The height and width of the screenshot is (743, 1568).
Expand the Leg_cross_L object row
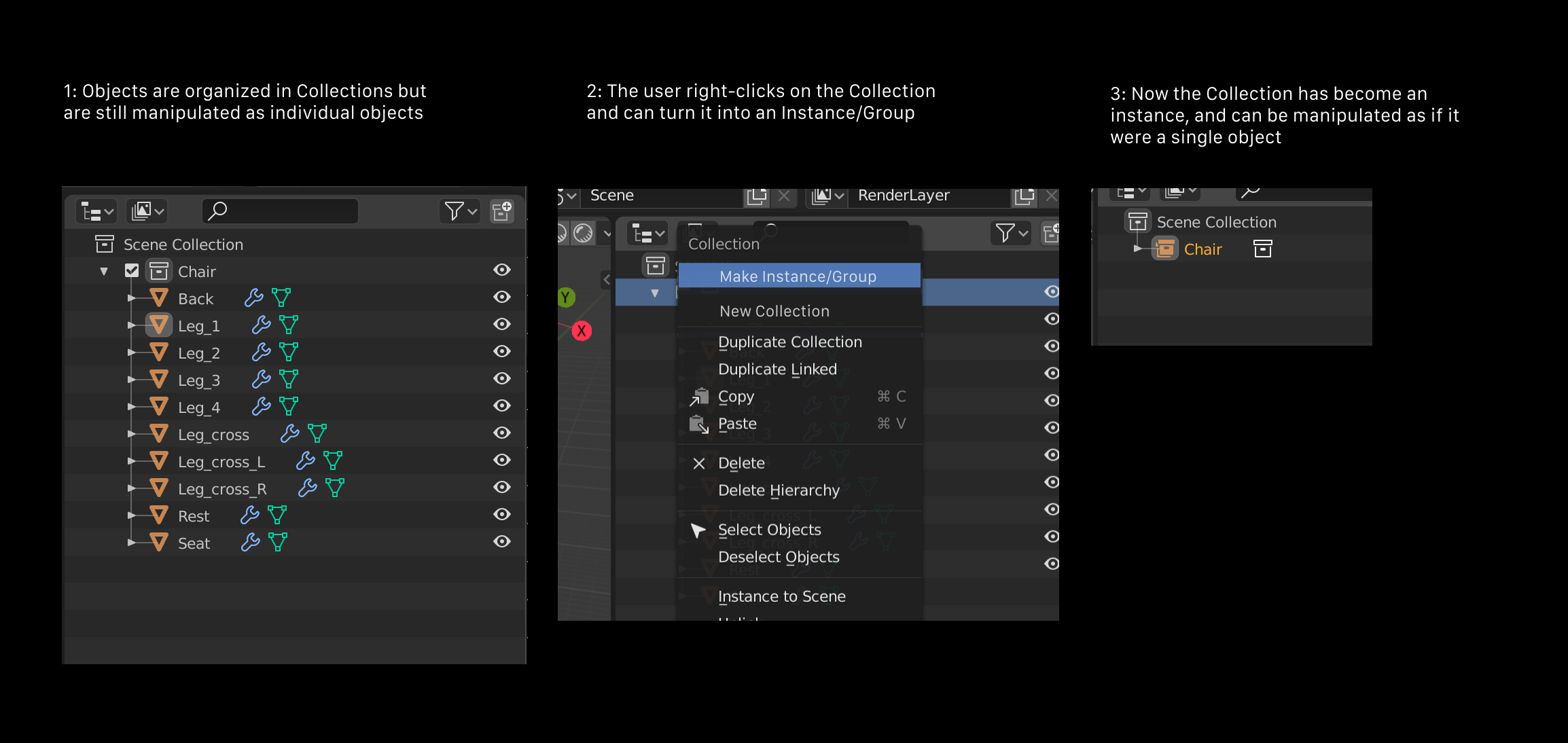tap(131, 461)
